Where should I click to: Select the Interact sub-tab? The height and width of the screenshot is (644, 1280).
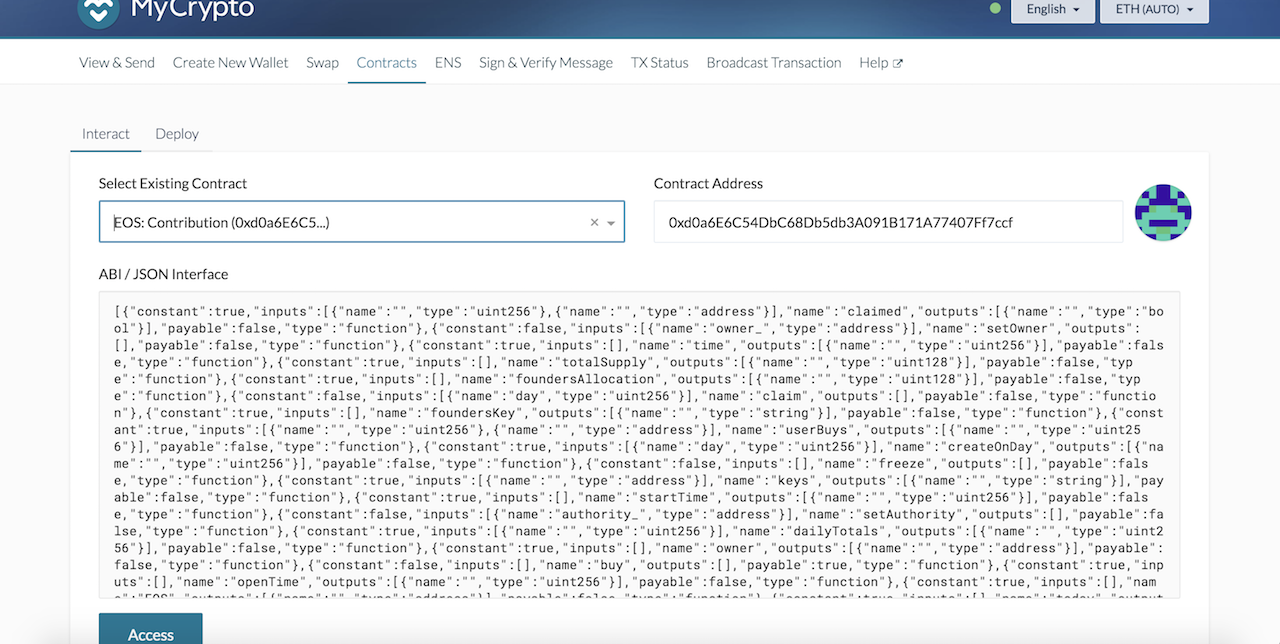[106, 133]
